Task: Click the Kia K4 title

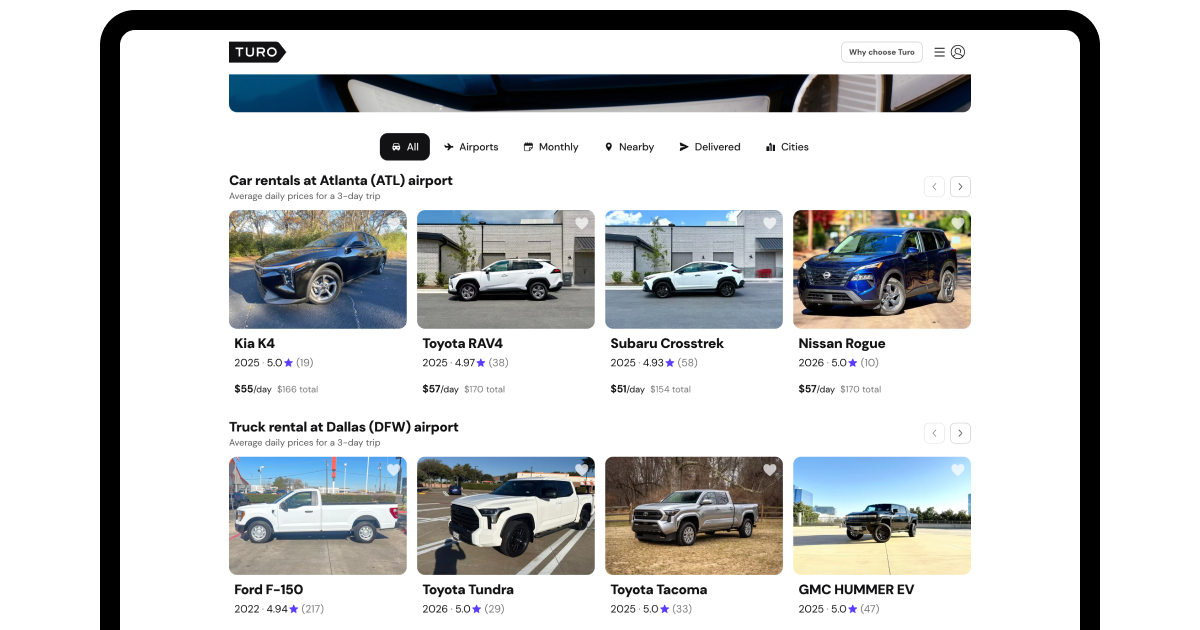Action: [x=255, y=343]
